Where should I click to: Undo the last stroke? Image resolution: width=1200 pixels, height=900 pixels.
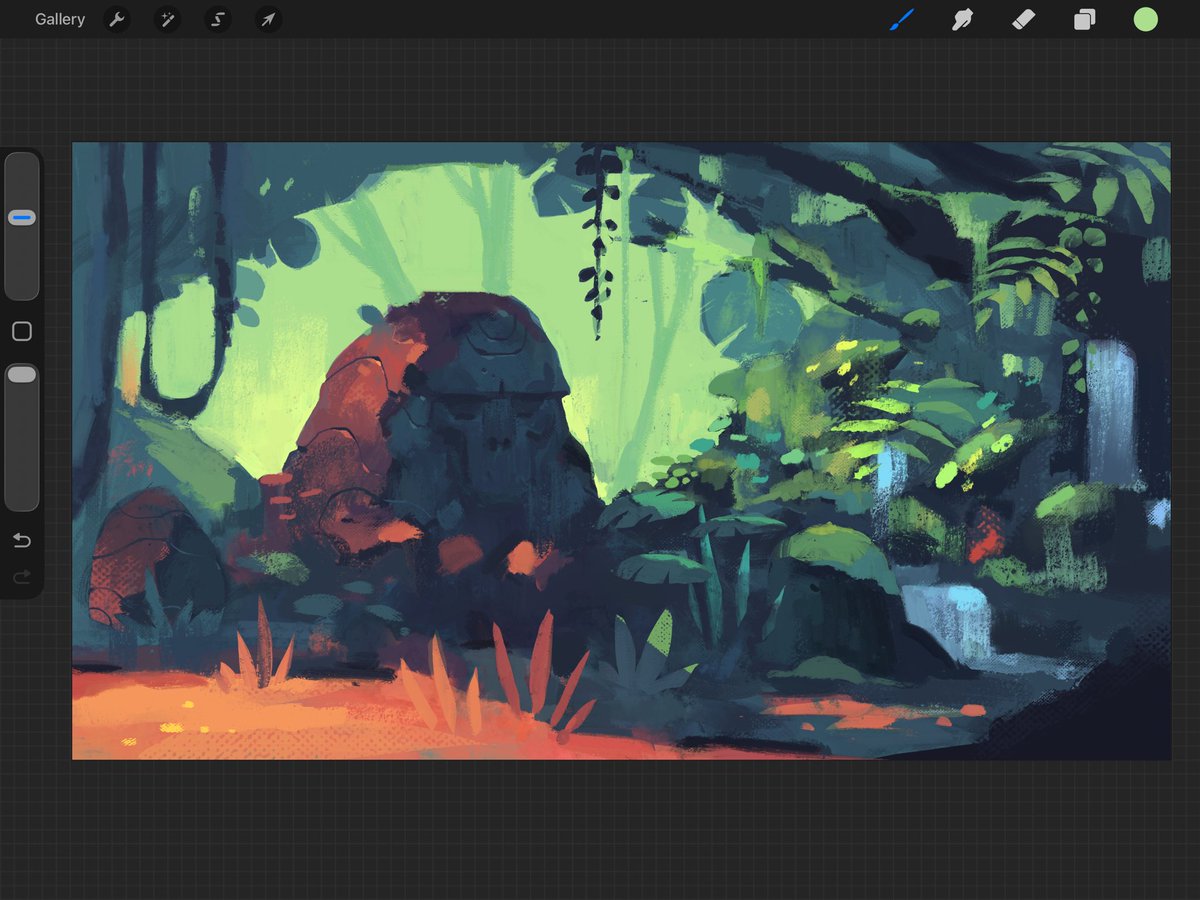(22, 540)
